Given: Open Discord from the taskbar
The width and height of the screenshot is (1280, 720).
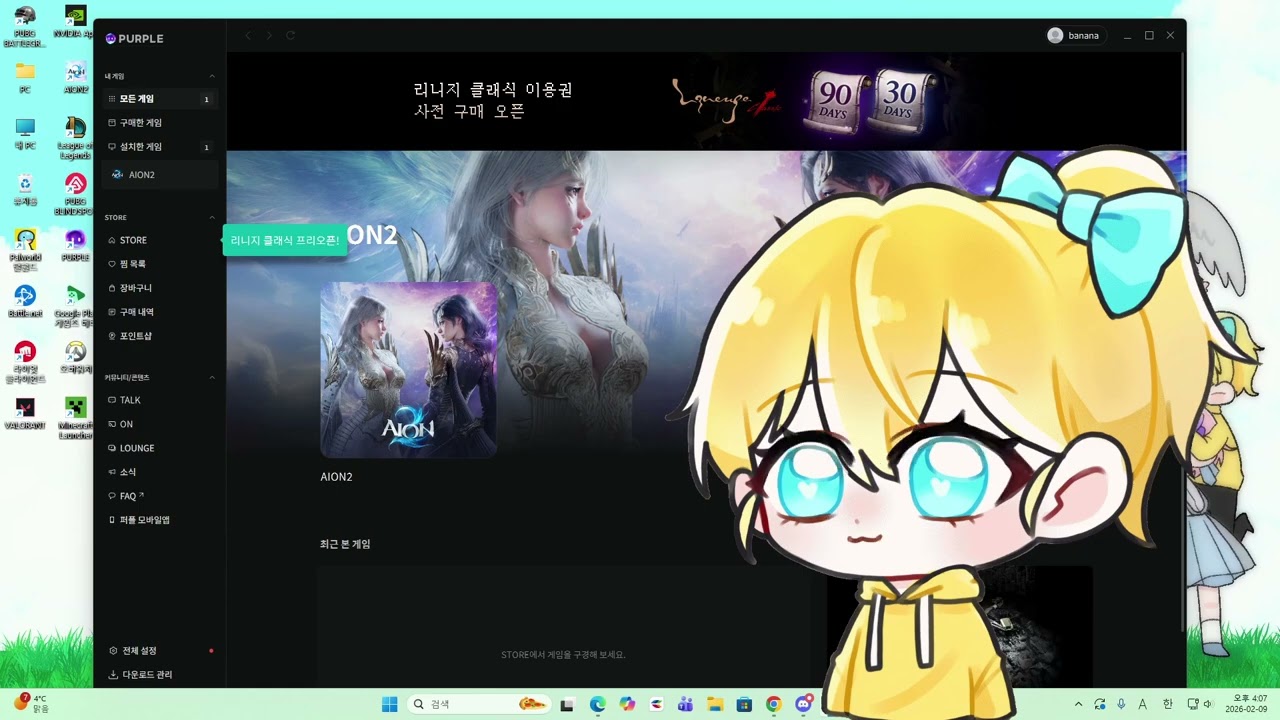Looking at the screenshot, I should point(803,704).
